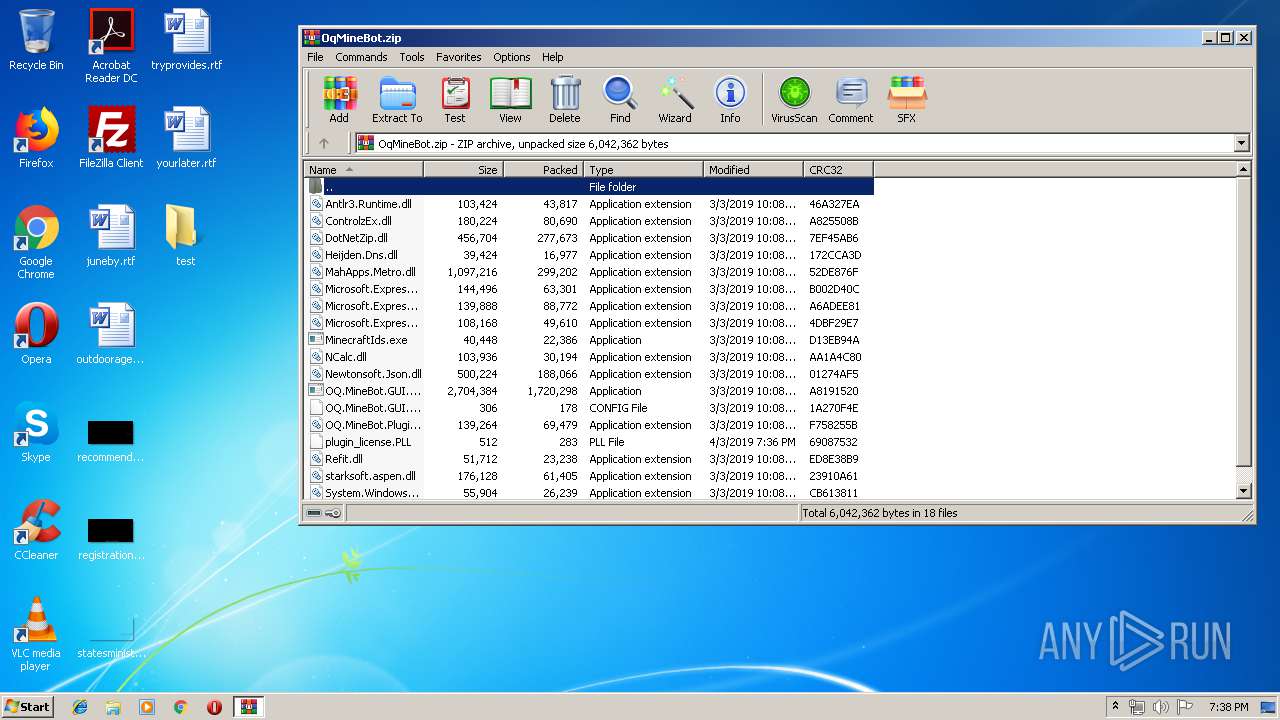Open the Favorites menu
Image resolution: width=1280 pixels, height=720 pixels.
(459, 57)
